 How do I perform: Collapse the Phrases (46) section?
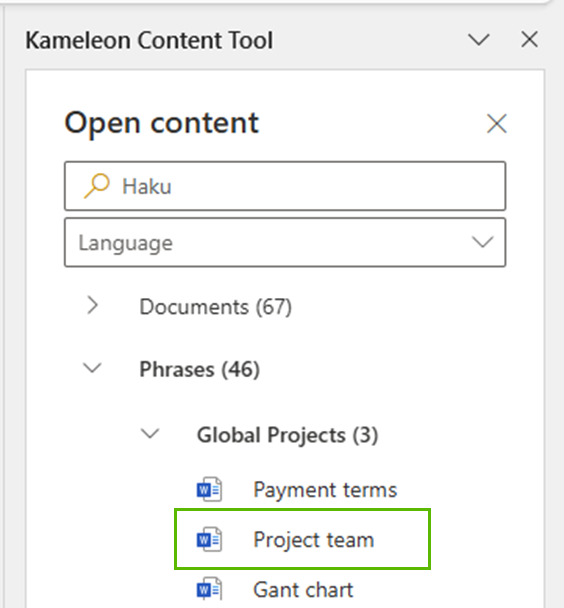[92, 368]
